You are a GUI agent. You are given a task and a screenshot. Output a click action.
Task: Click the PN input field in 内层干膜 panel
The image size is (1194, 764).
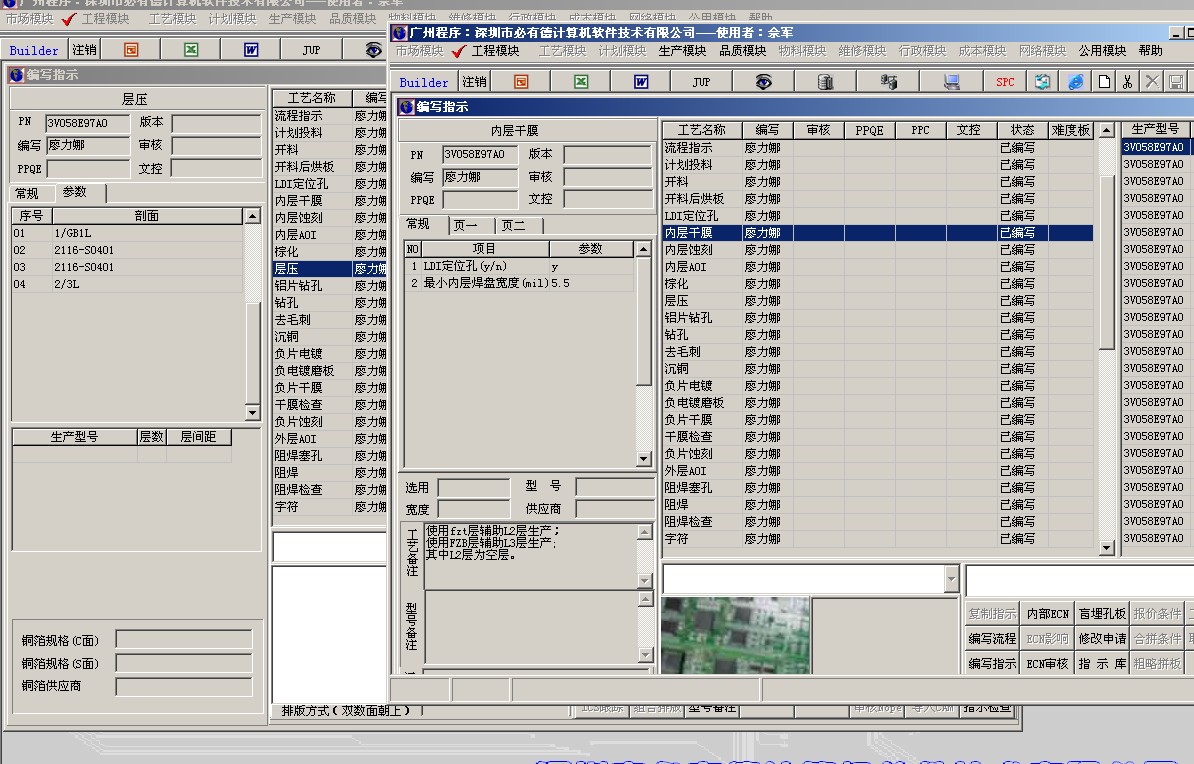tap(480, 154)
